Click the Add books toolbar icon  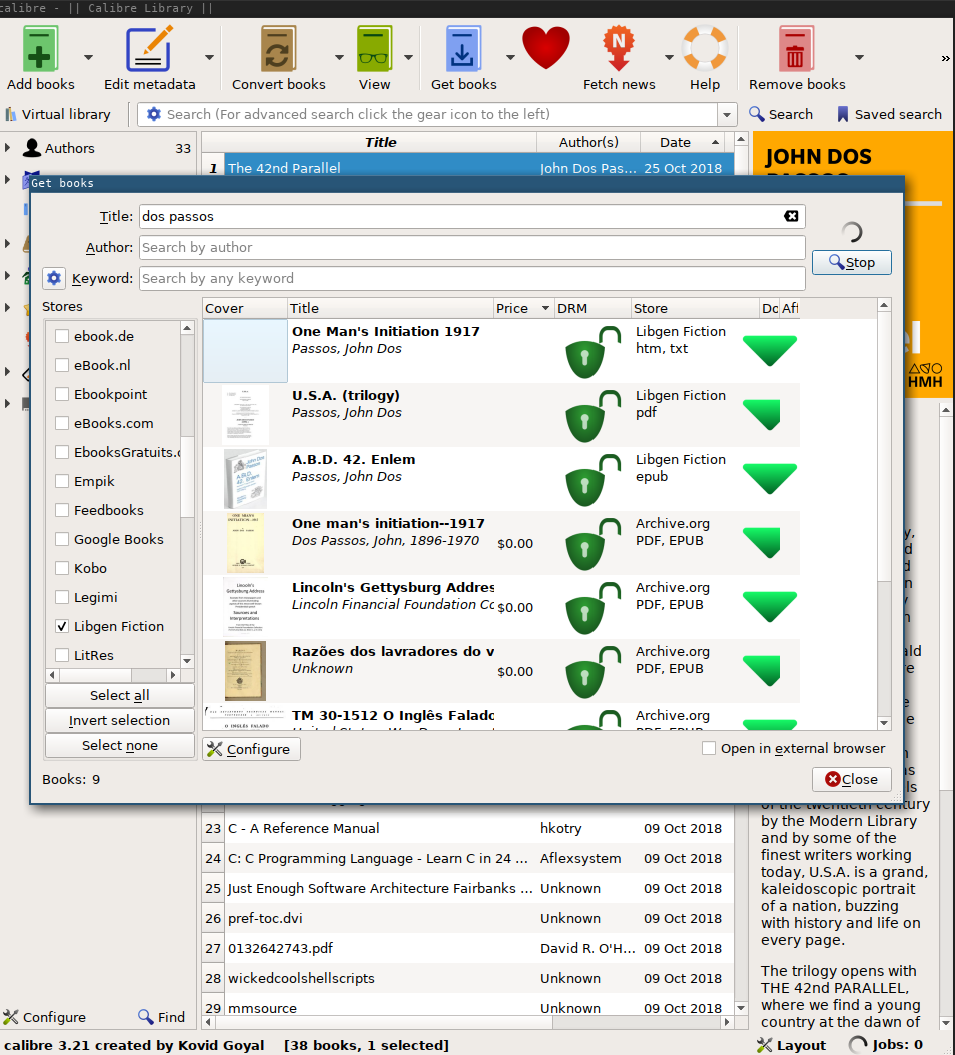[x=40, y=48]
